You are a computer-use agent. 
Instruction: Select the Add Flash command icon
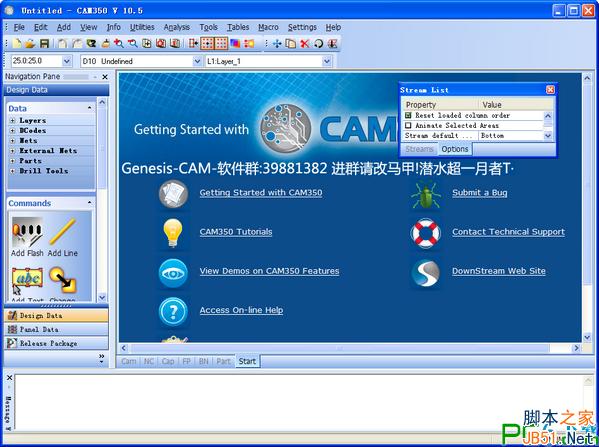(x=27, y=232)
